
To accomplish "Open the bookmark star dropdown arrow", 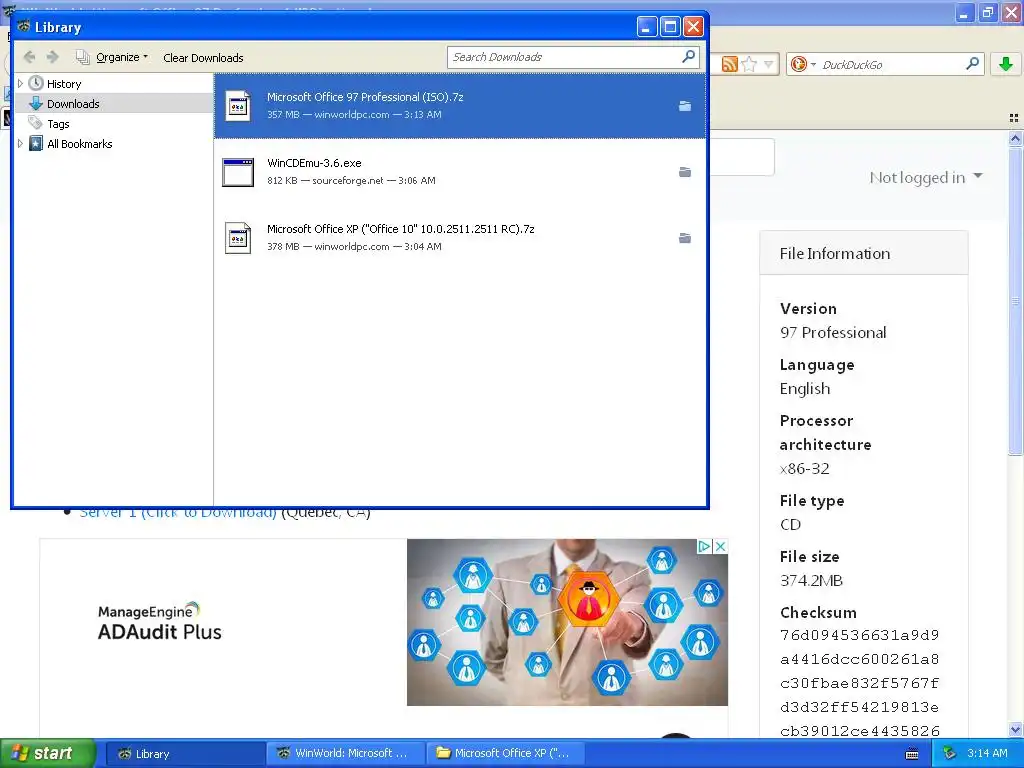I will [x=769, y=64].
